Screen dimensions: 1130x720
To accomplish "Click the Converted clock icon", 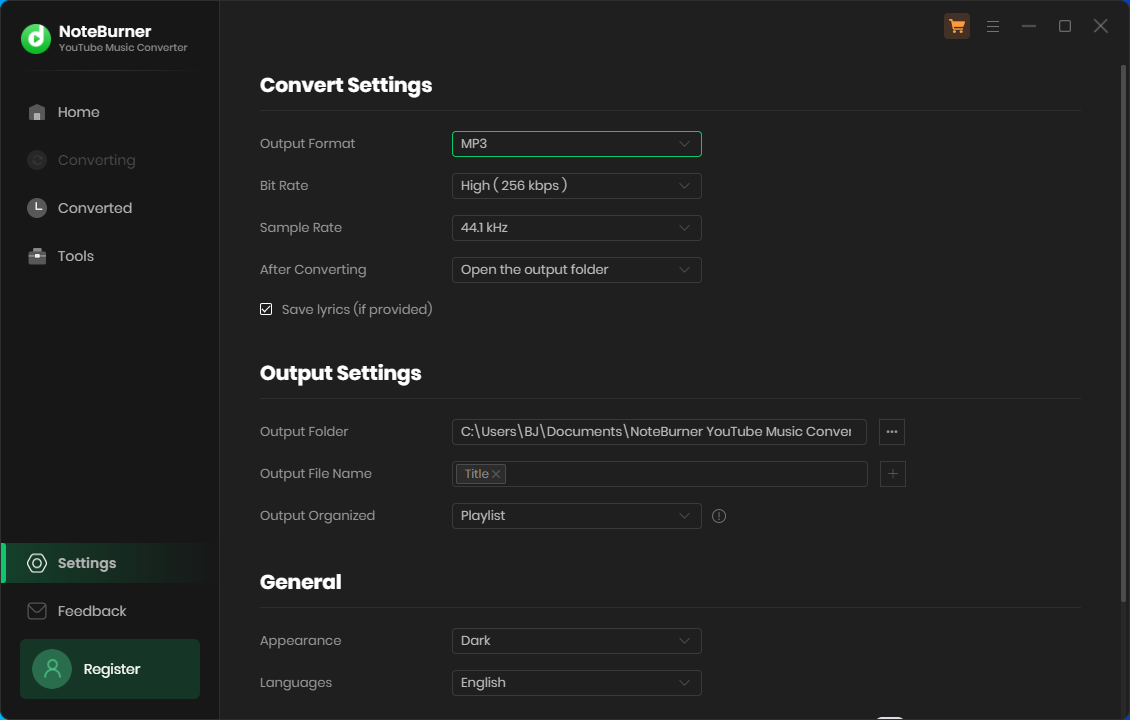I will coord(37,208).
